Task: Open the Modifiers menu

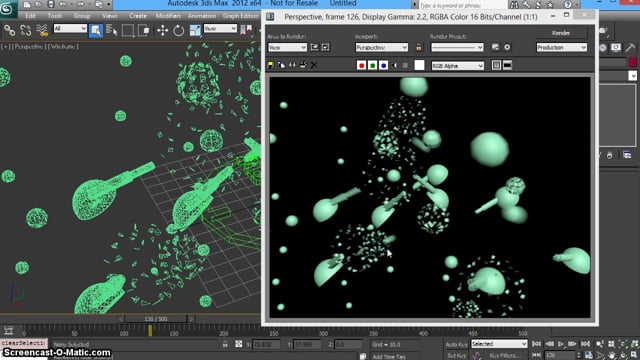Action: 168,16
